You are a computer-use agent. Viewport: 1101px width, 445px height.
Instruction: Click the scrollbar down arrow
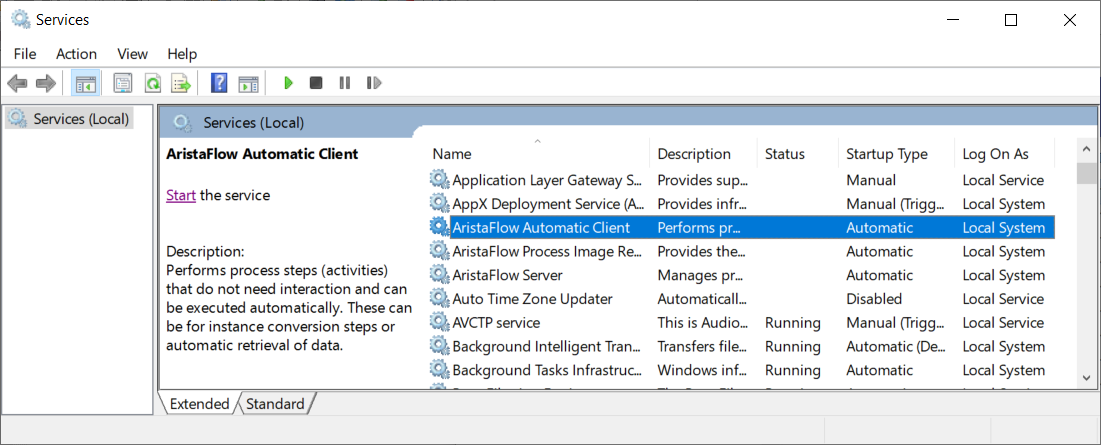tap(1086, 378)
